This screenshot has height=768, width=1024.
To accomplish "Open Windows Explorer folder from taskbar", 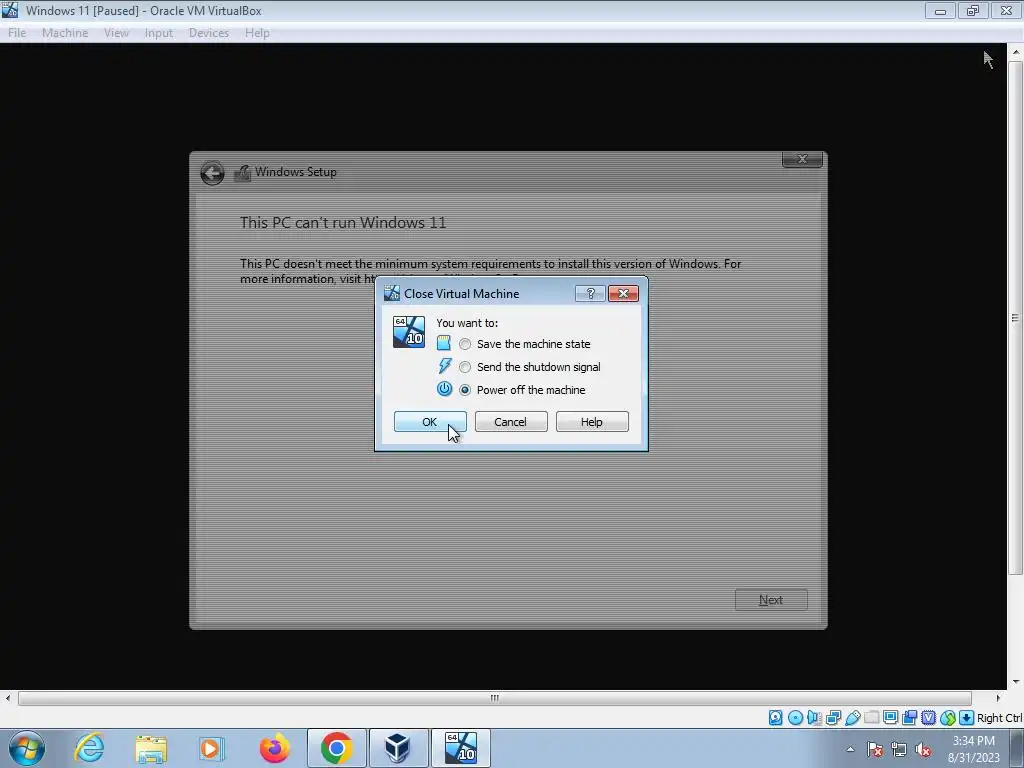I will pyautogui.click(x=151, y=748).
